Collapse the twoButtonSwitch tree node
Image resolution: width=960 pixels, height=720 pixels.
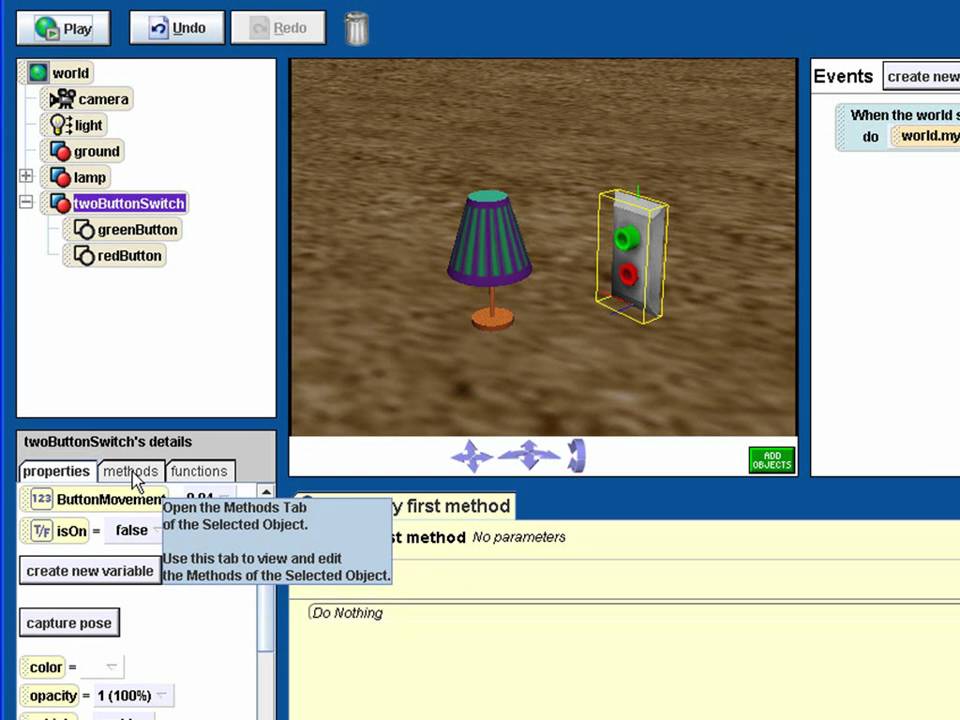(x=26, y=201)
